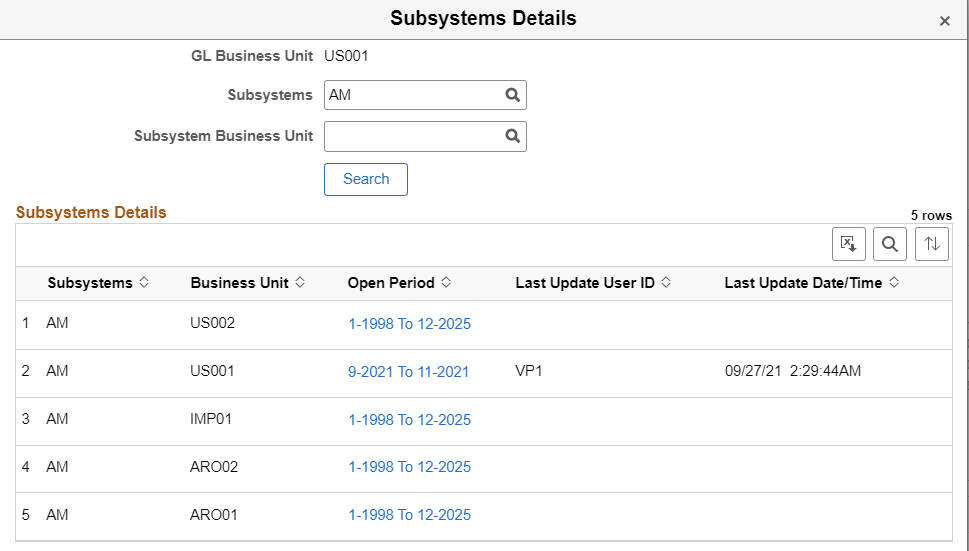Sort by Open Period column arrow
The image size is (969, 551).
pyautogui.click(x=446, y=282)
